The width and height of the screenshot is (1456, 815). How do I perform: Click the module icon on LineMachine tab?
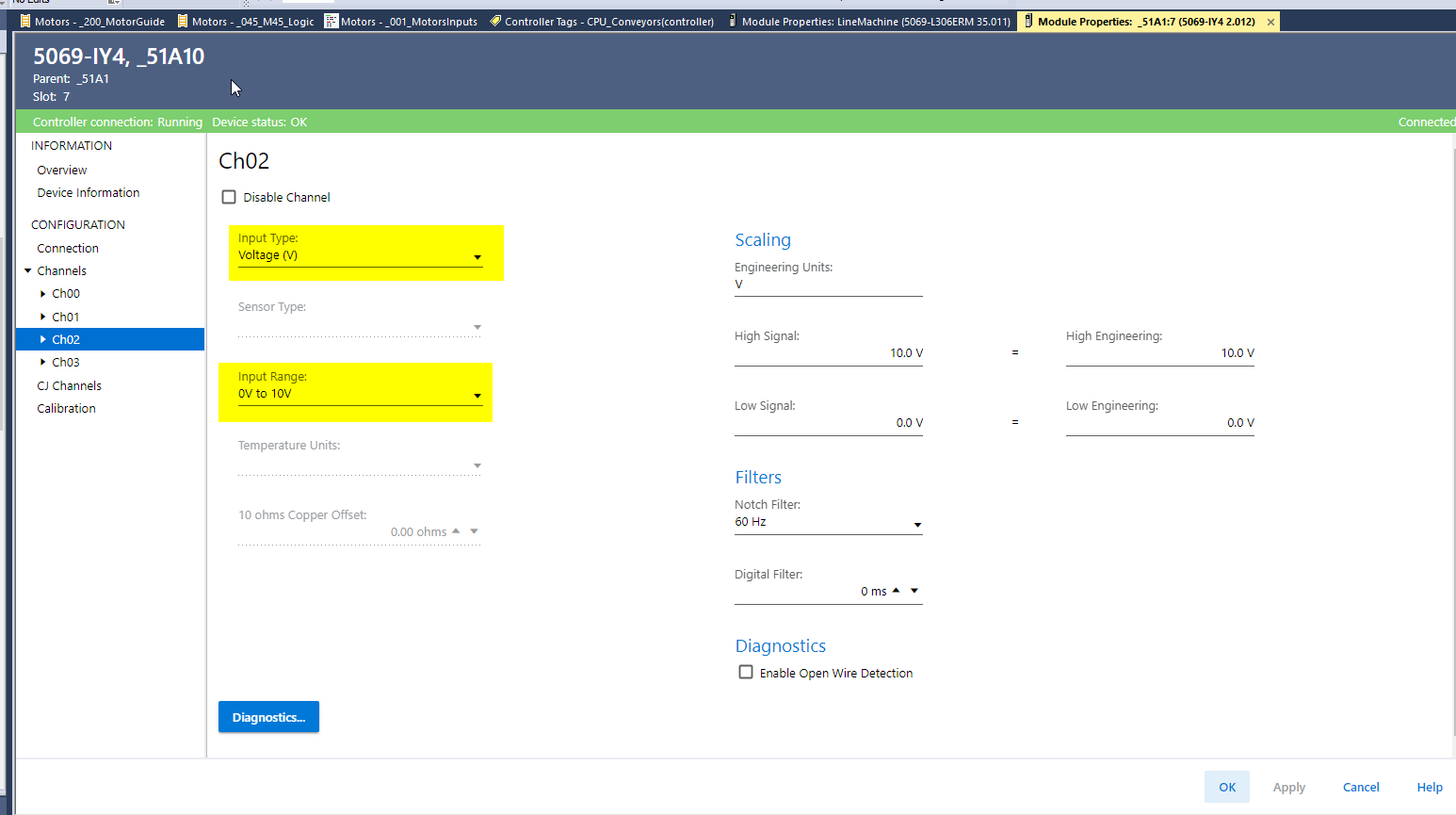tap(733, 21)
